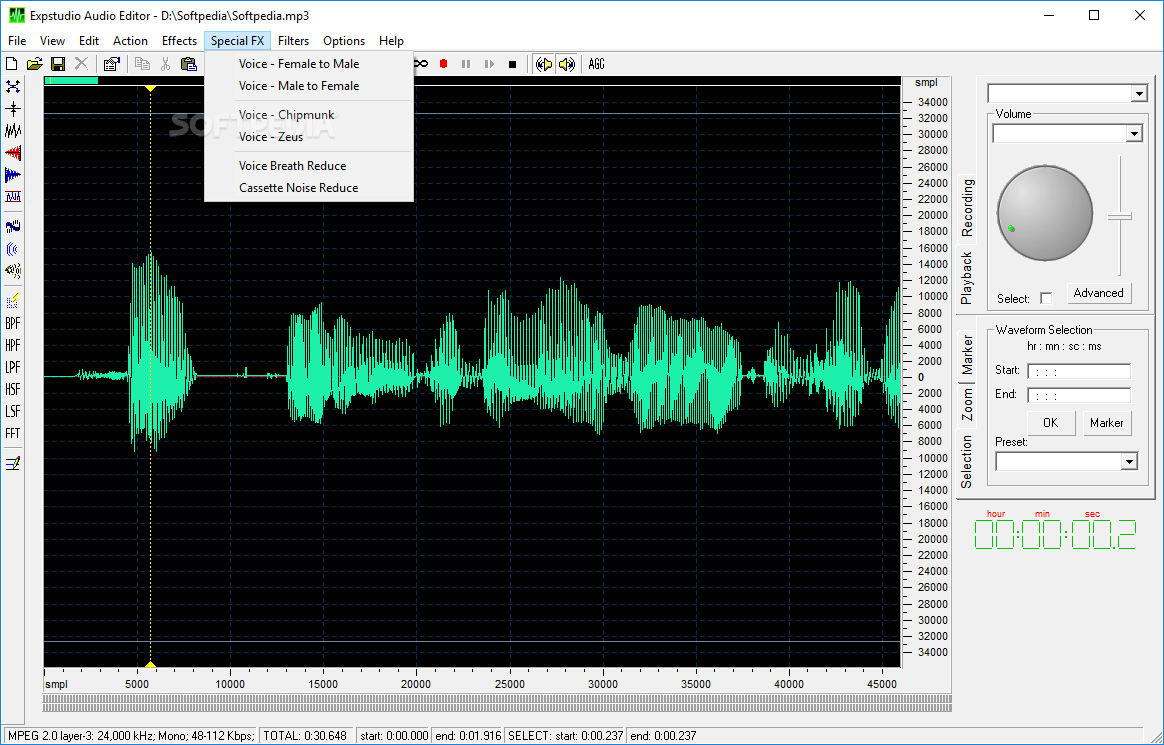Screen dimensions: 1164x745
Task: Choose Voice - Male to Female
Action: pos(309,86)
